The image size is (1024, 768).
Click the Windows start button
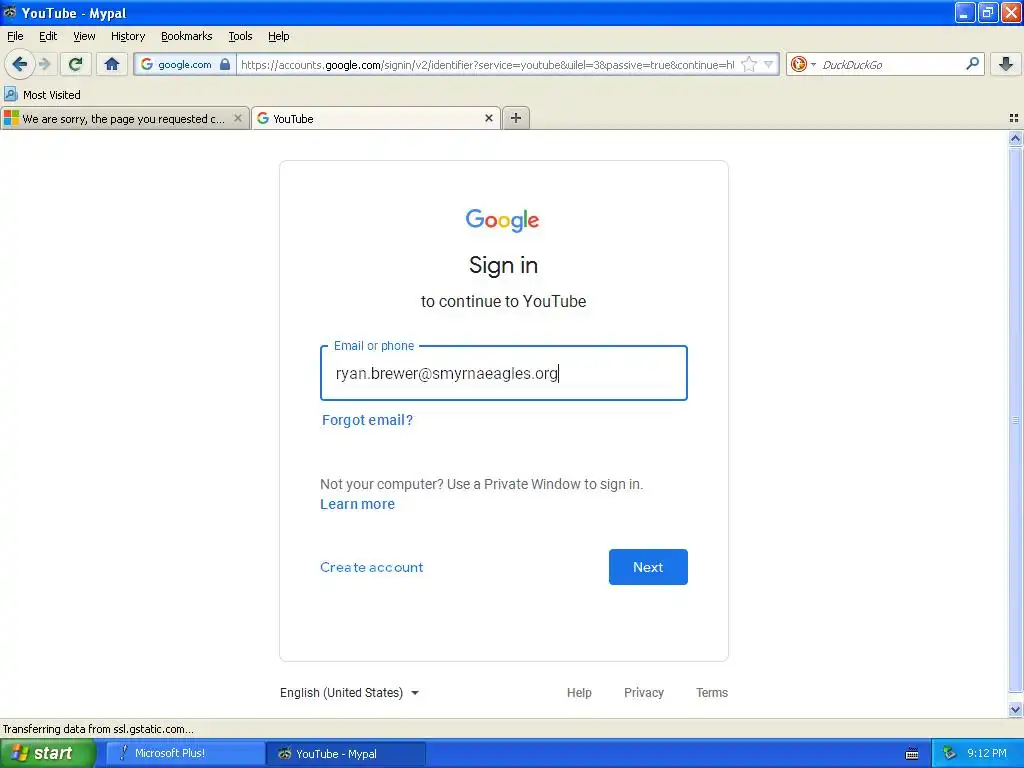[x=47, y=753]
